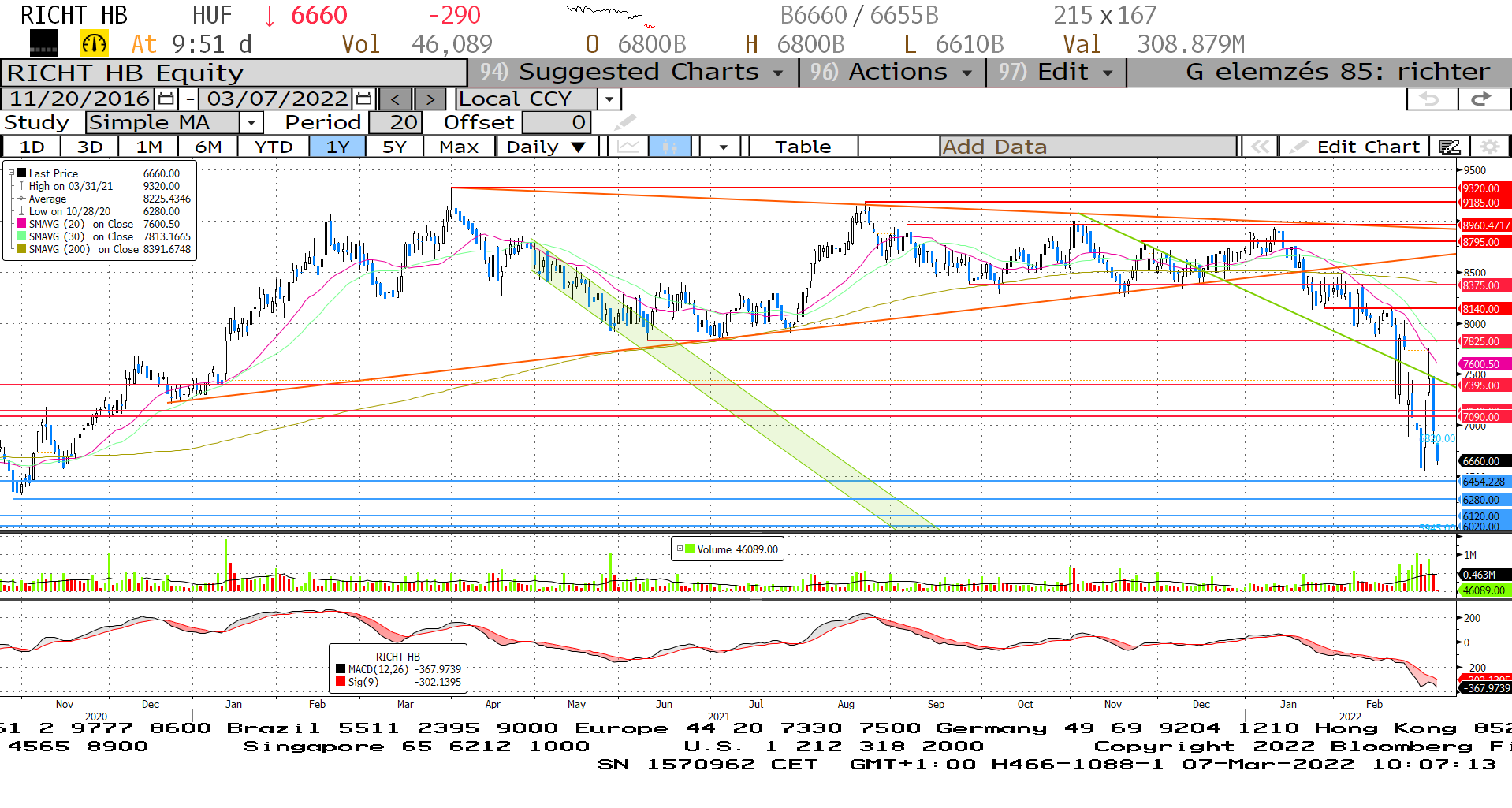Switch to candlestick chart type

669,147
